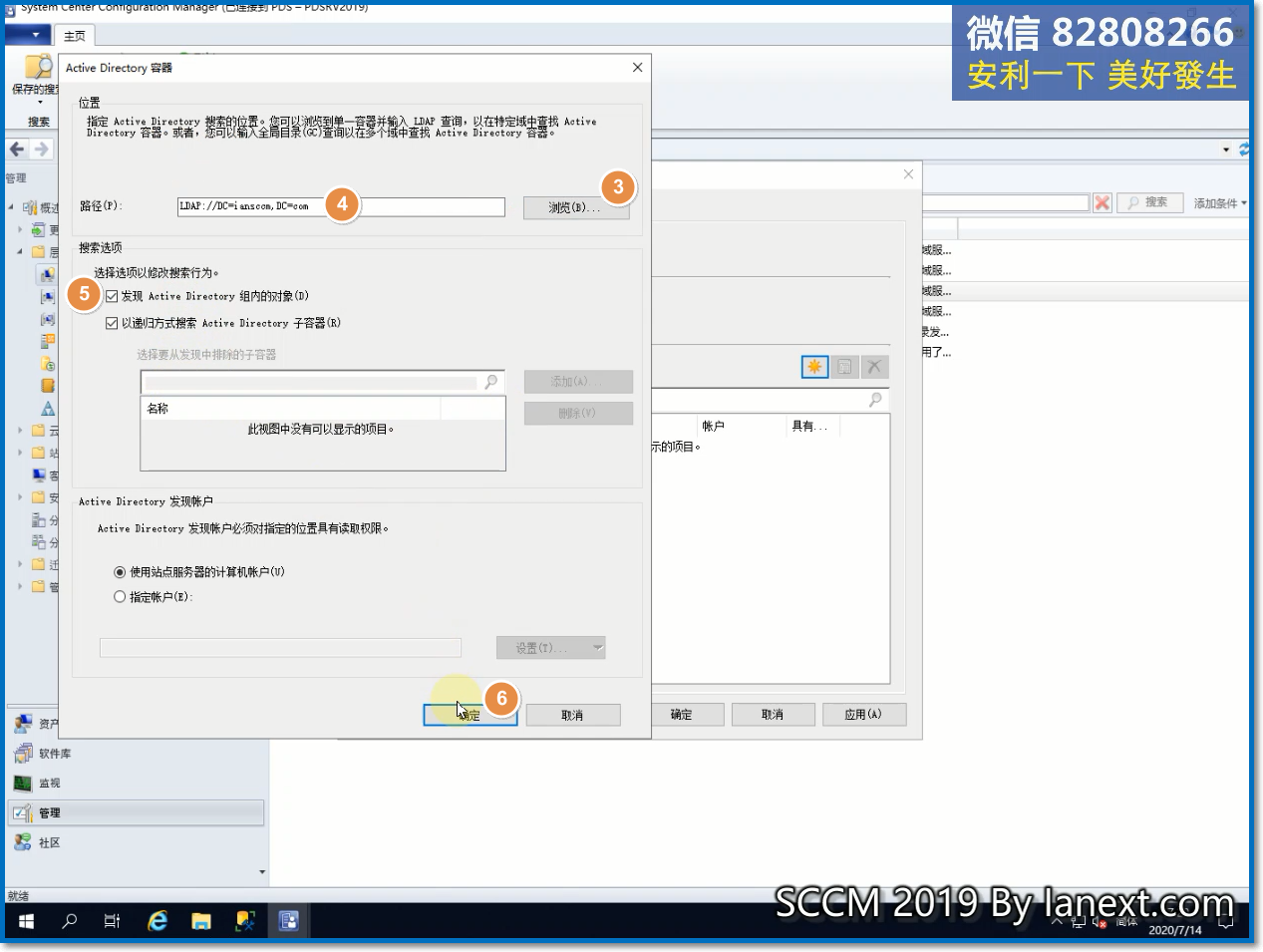Click the LDAP path input field
1263x952 pixels.
click(x=341, y=206)
